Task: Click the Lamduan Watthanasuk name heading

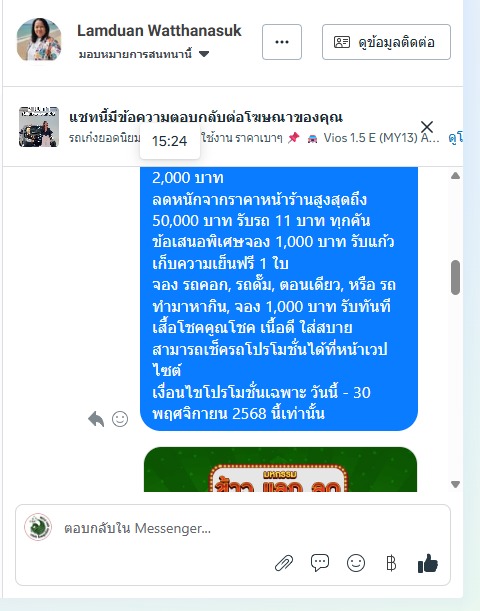Action: tap(159, 30)
